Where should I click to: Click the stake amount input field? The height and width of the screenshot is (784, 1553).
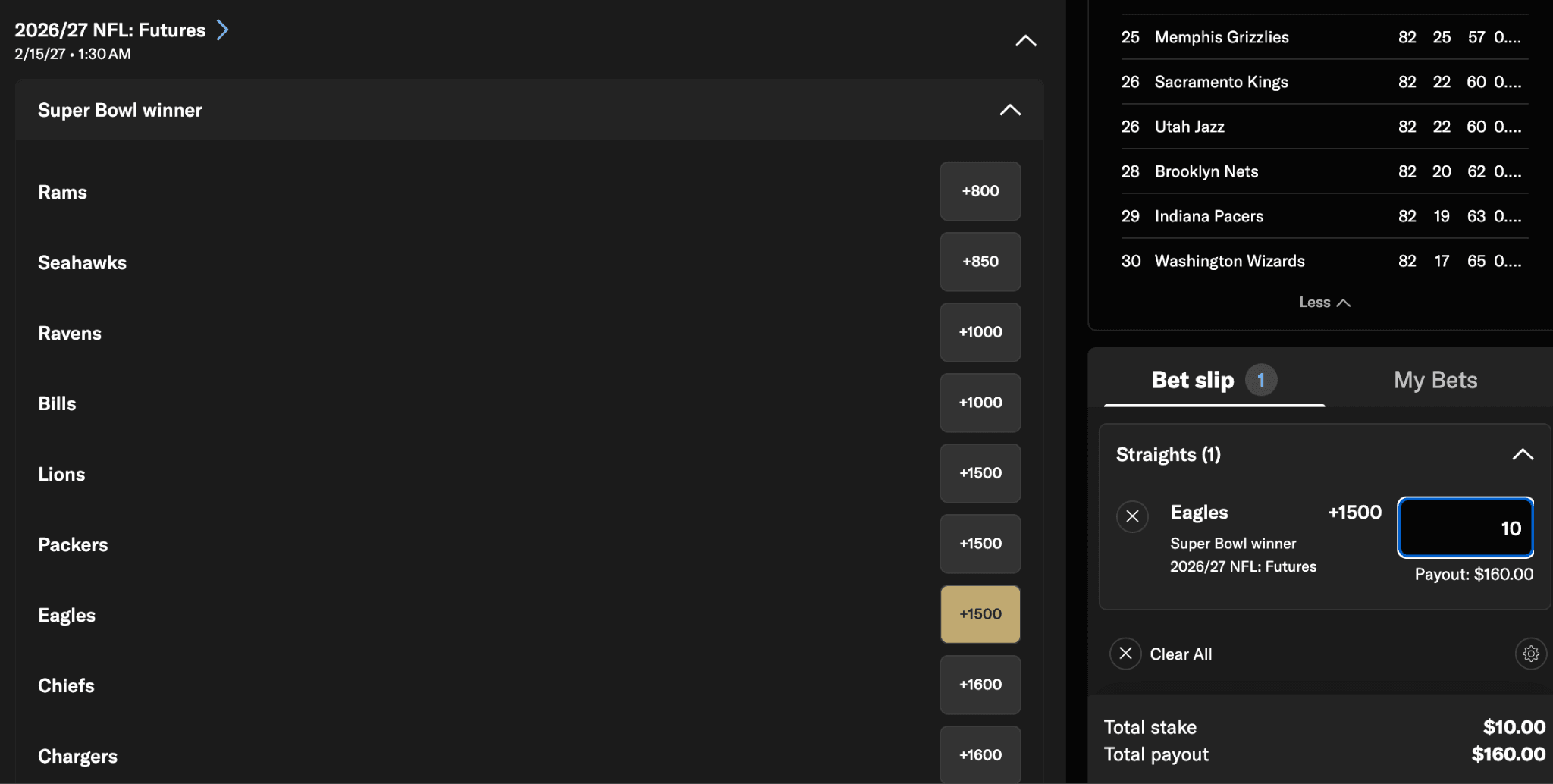(x=1465, y=528)
